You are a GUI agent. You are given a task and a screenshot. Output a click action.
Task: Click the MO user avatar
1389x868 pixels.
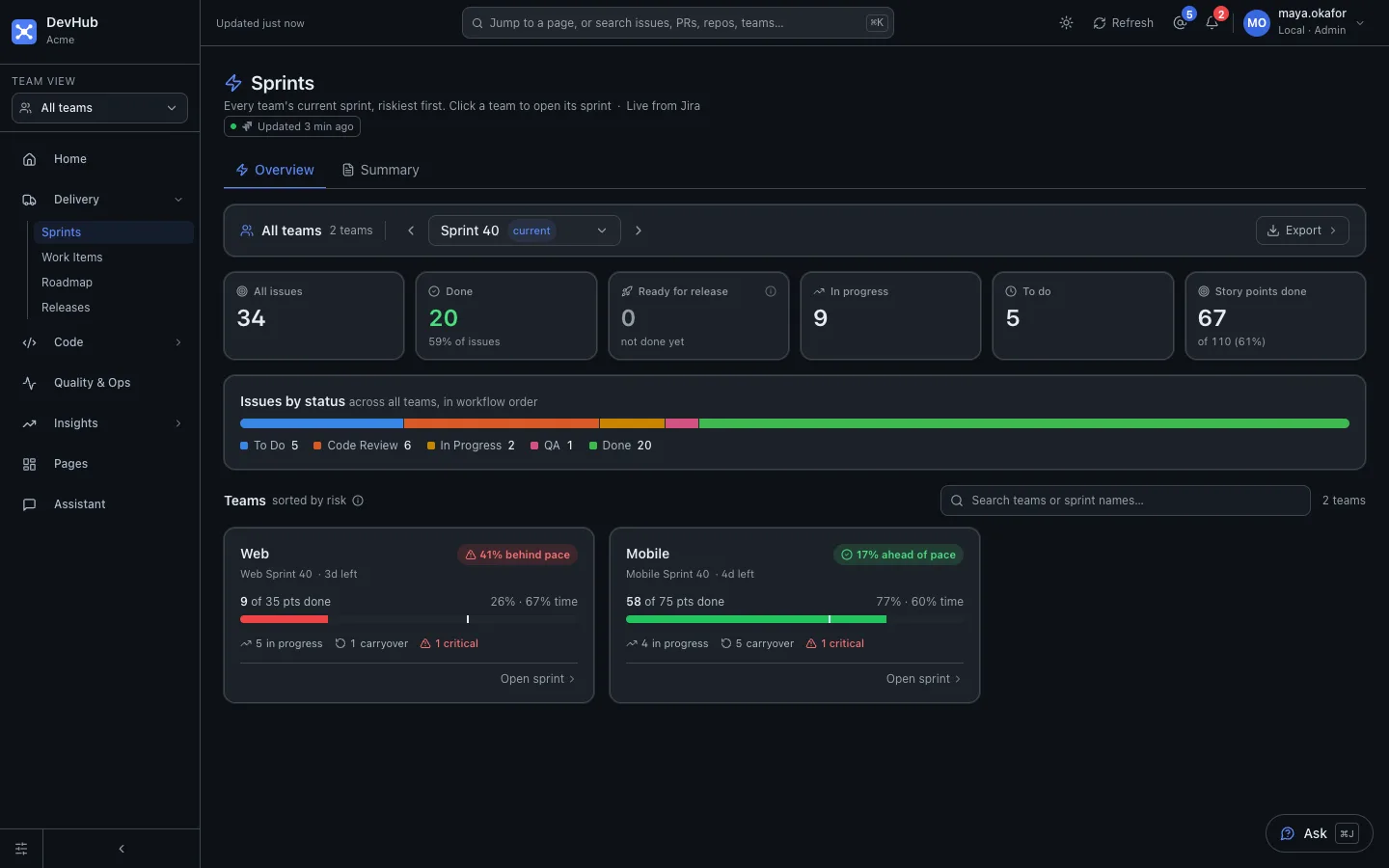1257,23
